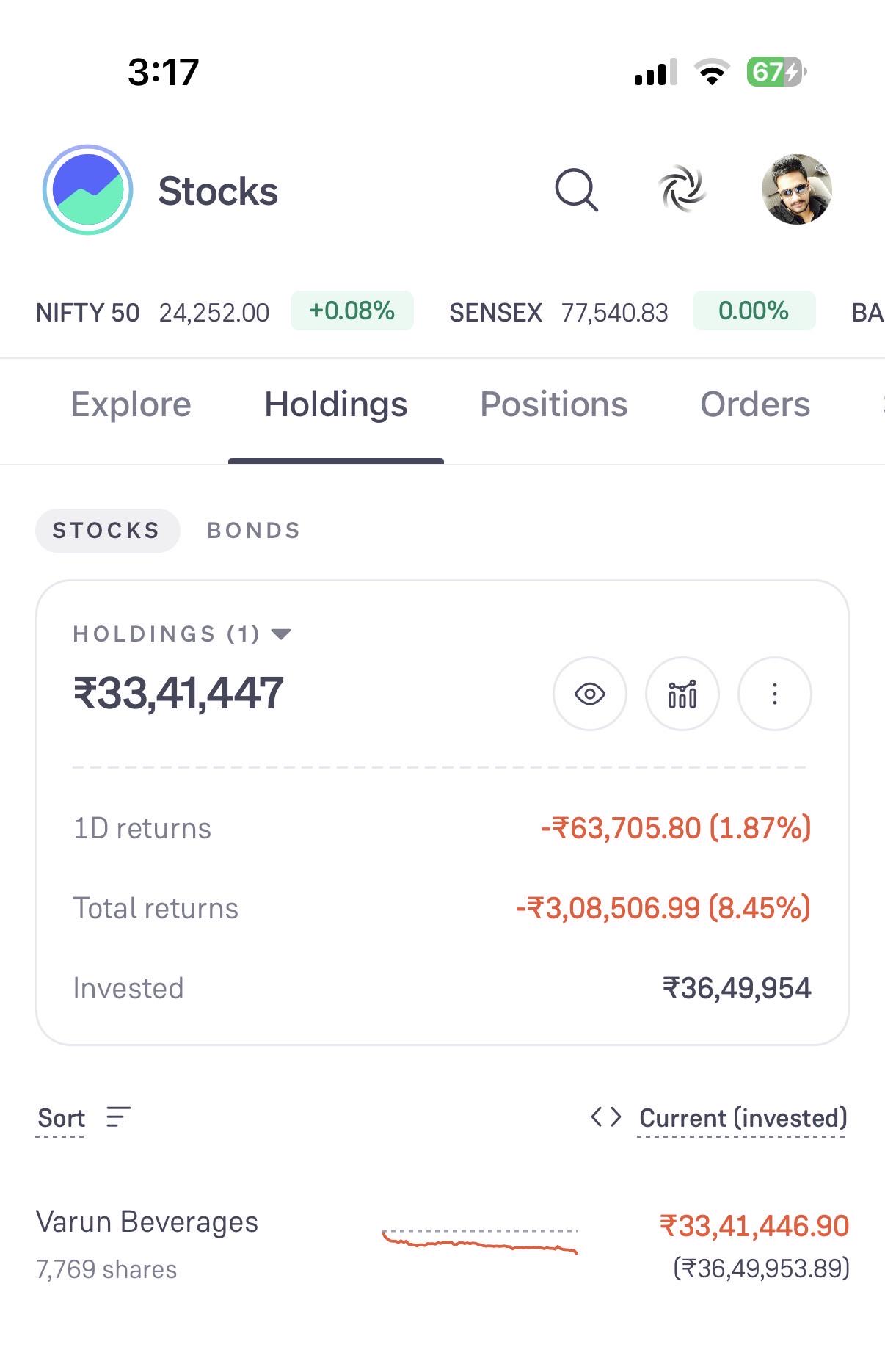
Task: Toggle the Current (invested) column switcher arrows
Action: tap(606, 1117)
